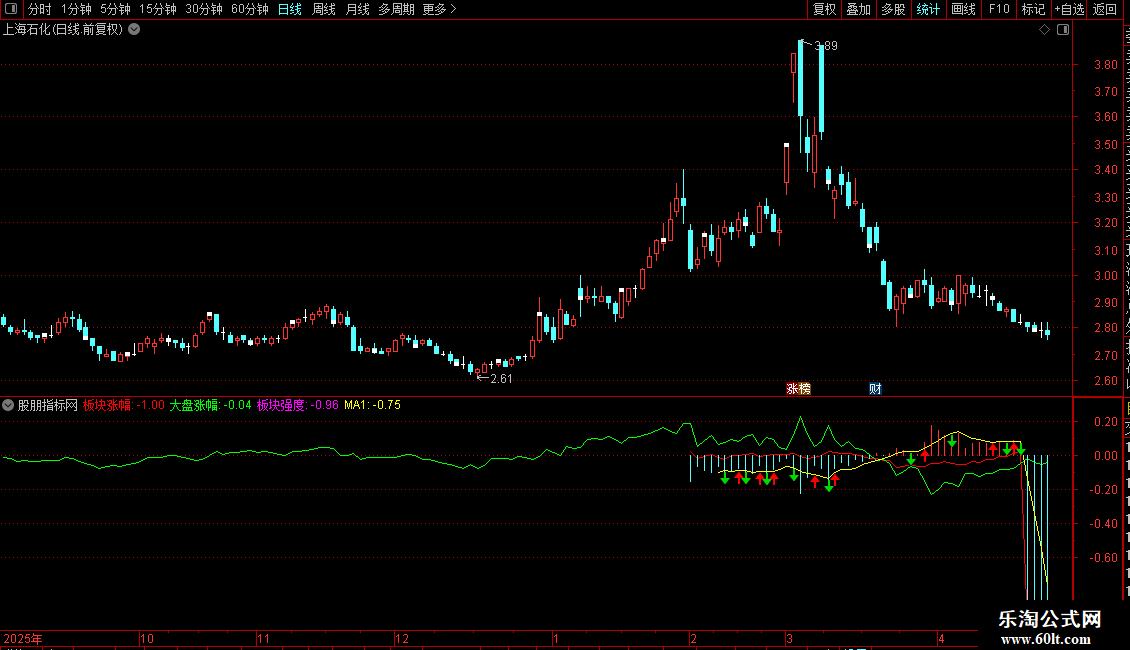Click the split window icon in chart header

[x=1063, y=30]
